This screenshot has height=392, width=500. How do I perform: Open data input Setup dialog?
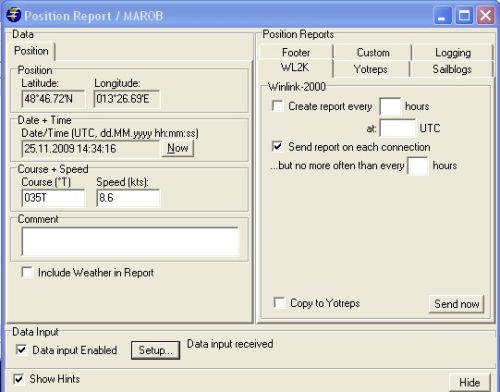point(155,350)
